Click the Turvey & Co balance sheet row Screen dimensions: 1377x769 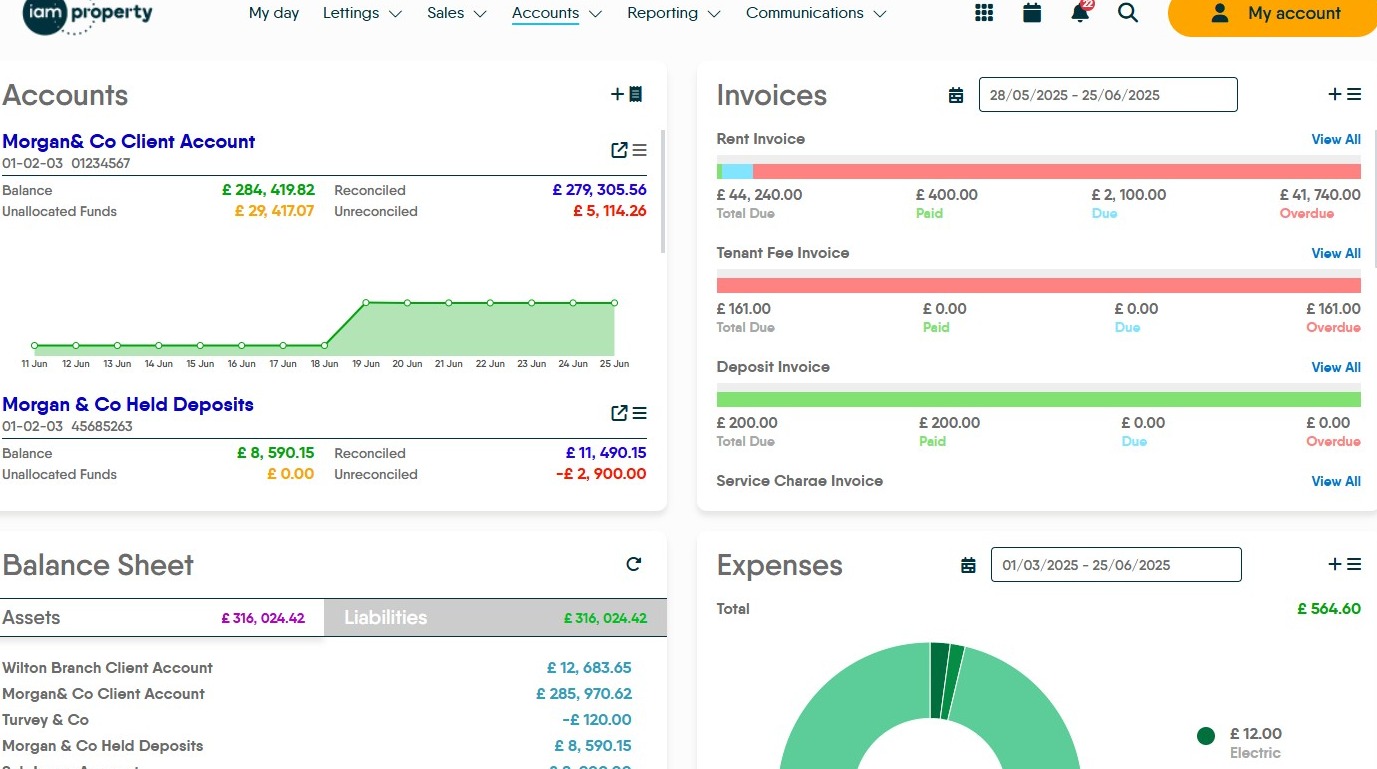pyautogui.click(x=317, y=720)
